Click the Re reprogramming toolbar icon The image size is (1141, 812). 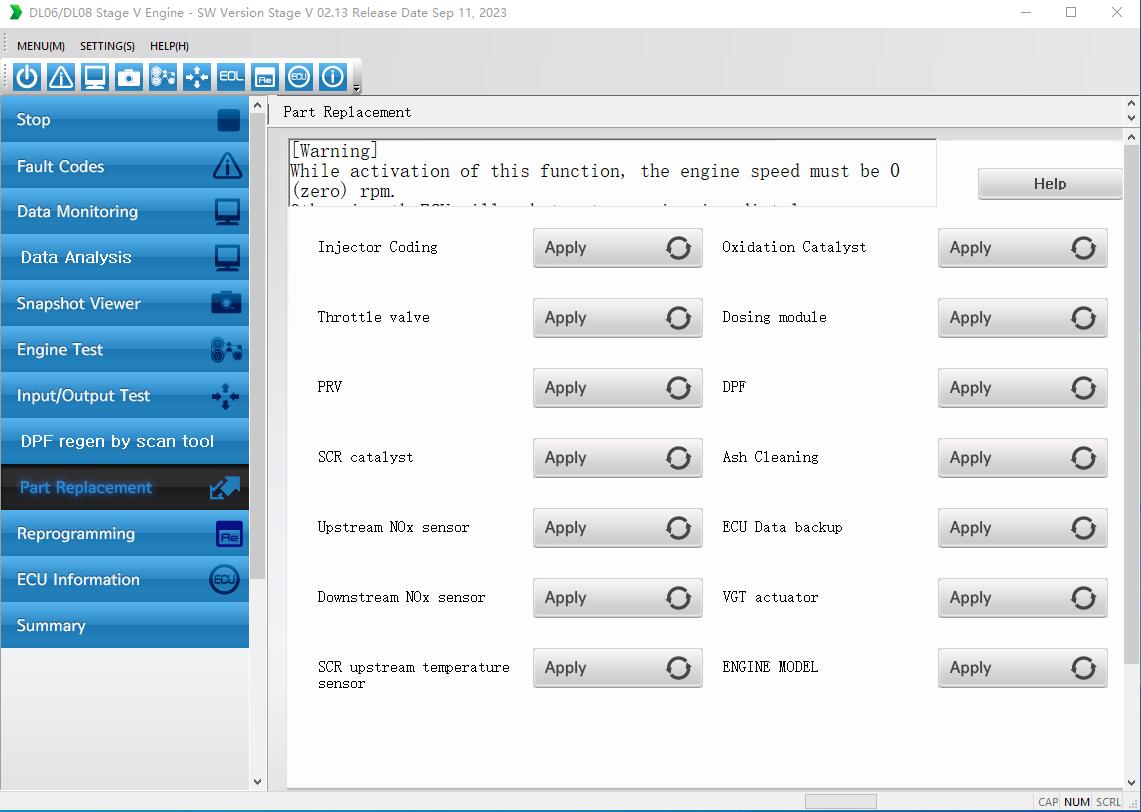(265, 76)
